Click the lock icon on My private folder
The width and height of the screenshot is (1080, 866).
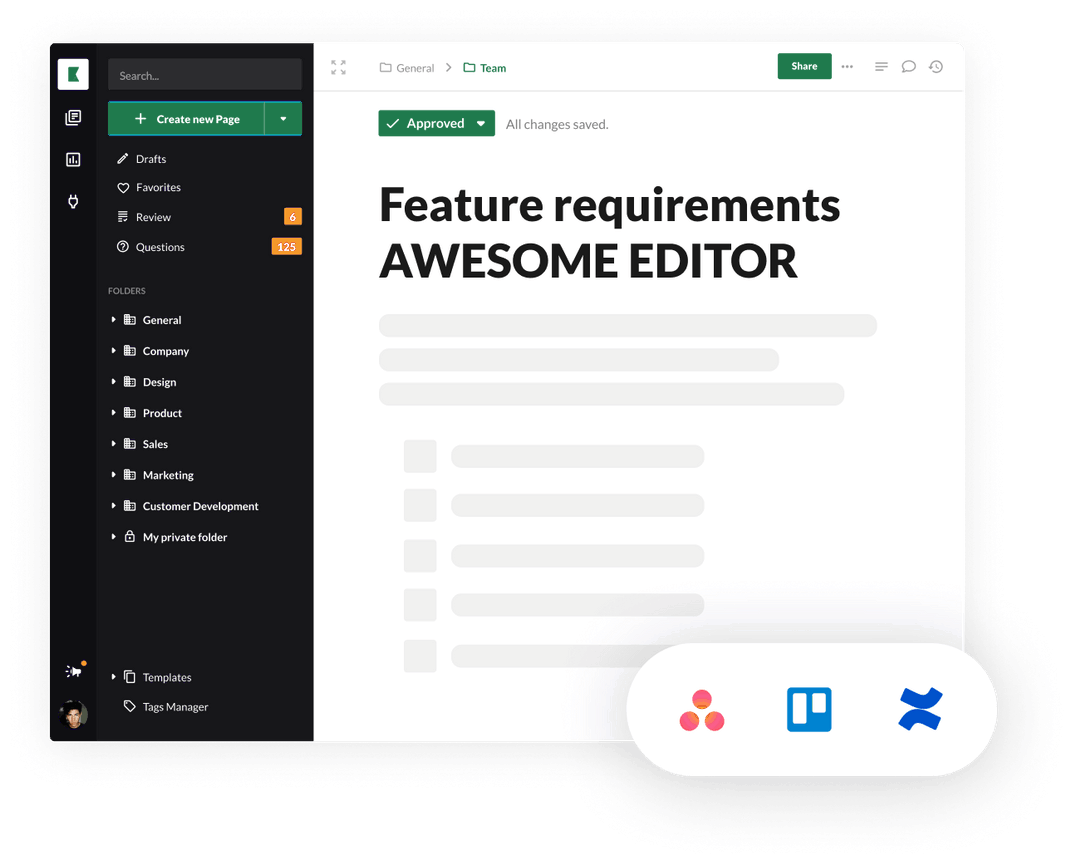tap(129, 536)
